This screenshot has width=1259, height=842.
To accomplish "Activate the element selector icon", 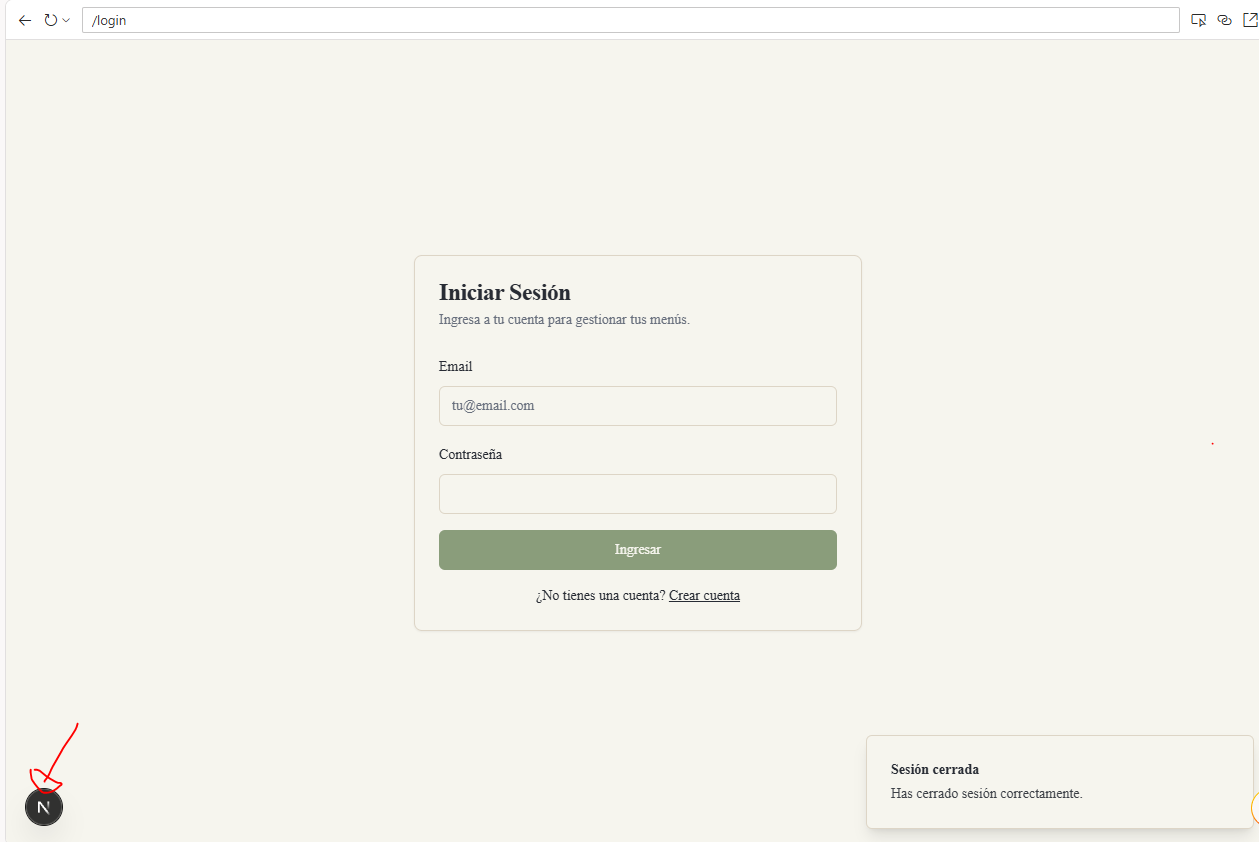I will 1199,20.
